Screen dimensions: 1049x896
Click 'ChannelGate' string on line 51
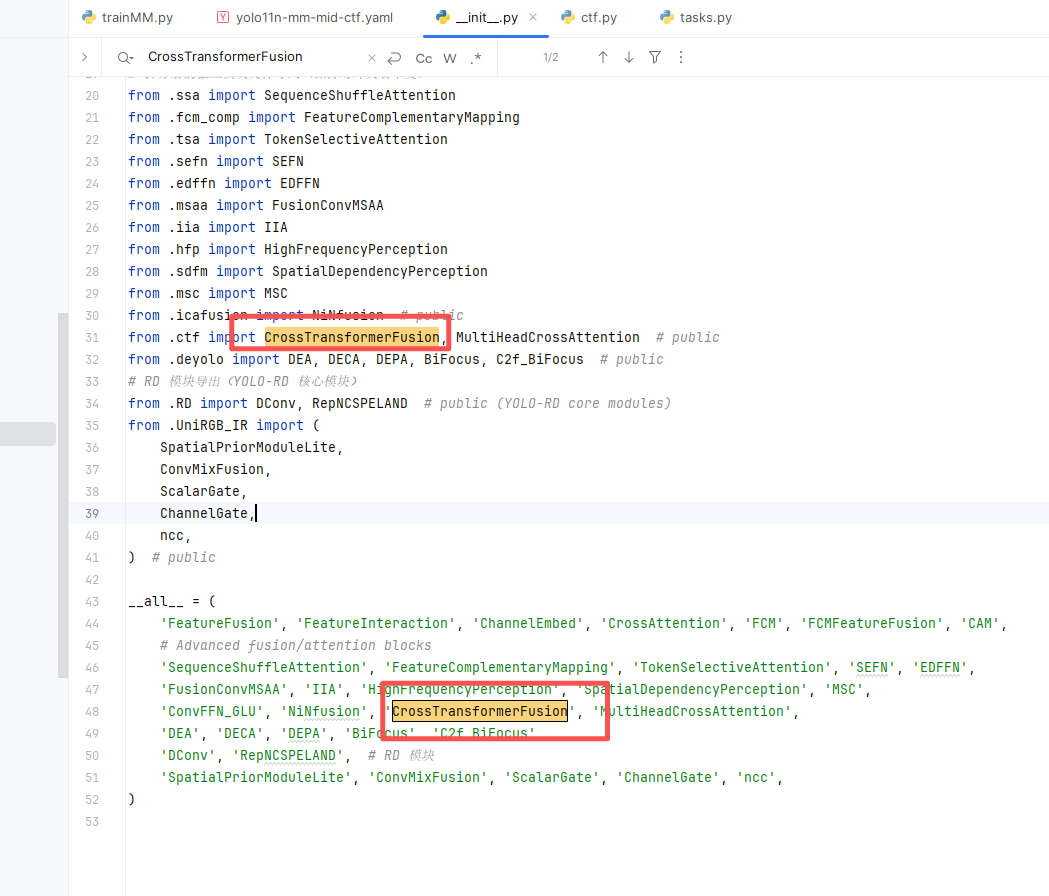(668, 778)
